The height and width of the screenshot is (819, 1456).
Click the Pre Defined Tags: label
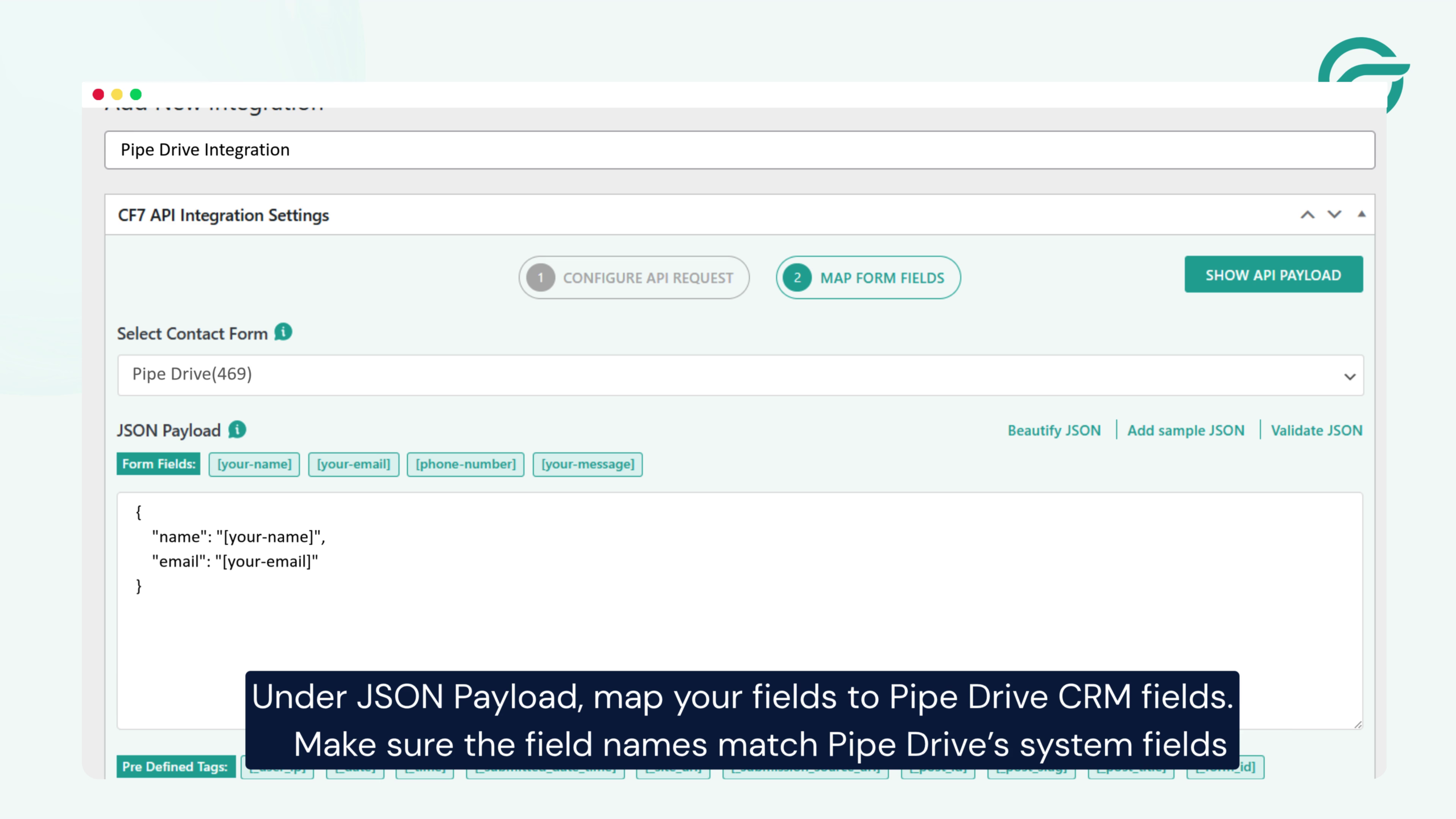coord(176,767)
